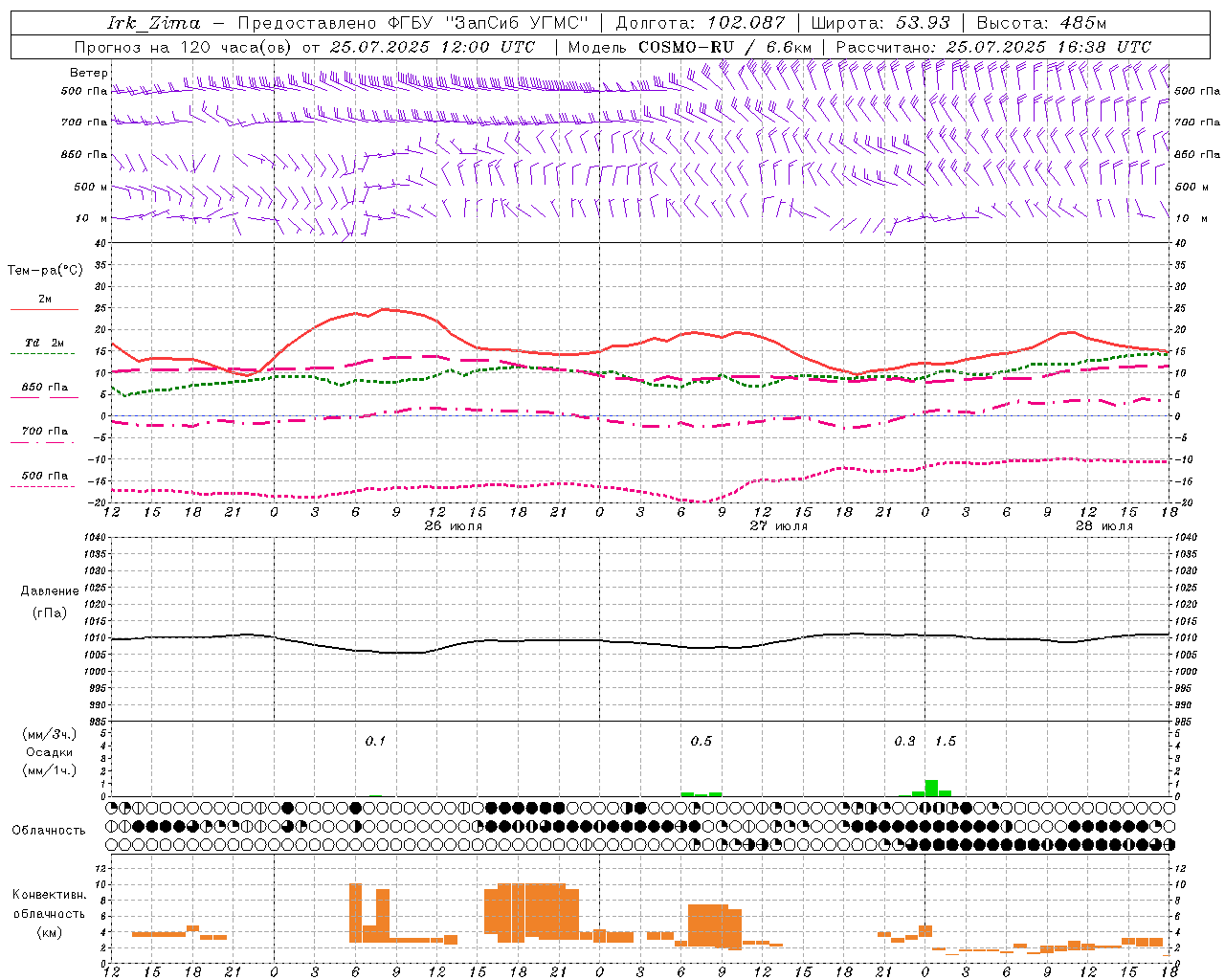Click the "26 июля" date label
Image resolution: width=1225 pixels, height=980 pixels.
click(x=453, y=526)
